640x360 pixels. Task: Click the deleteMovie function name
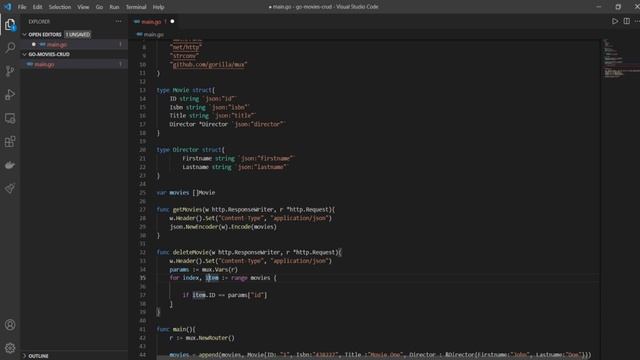pyautogui.click(x=191, y=252)
